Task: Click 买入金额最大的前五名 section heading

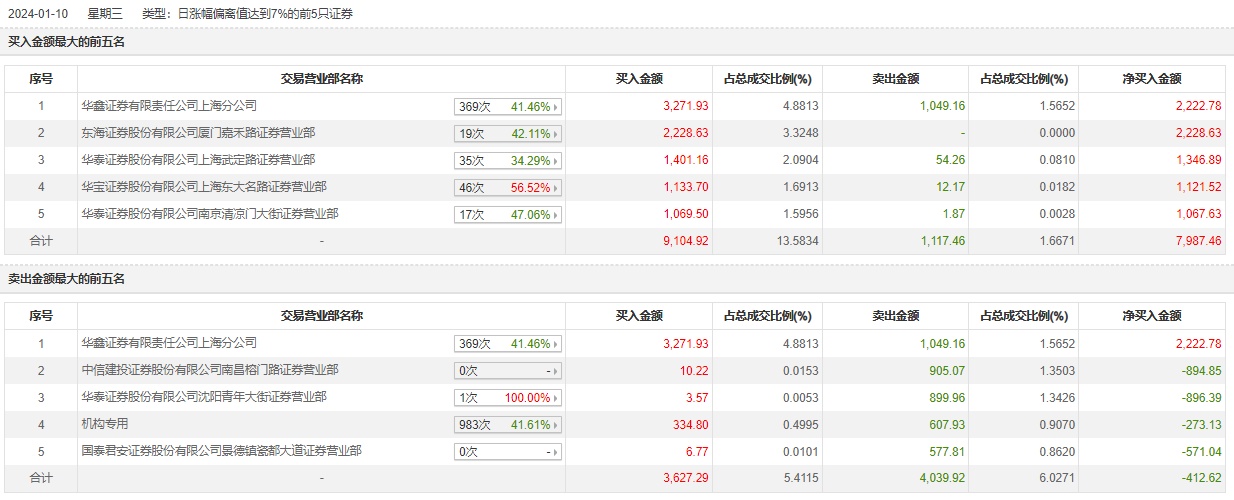Action: click(66, 42)
